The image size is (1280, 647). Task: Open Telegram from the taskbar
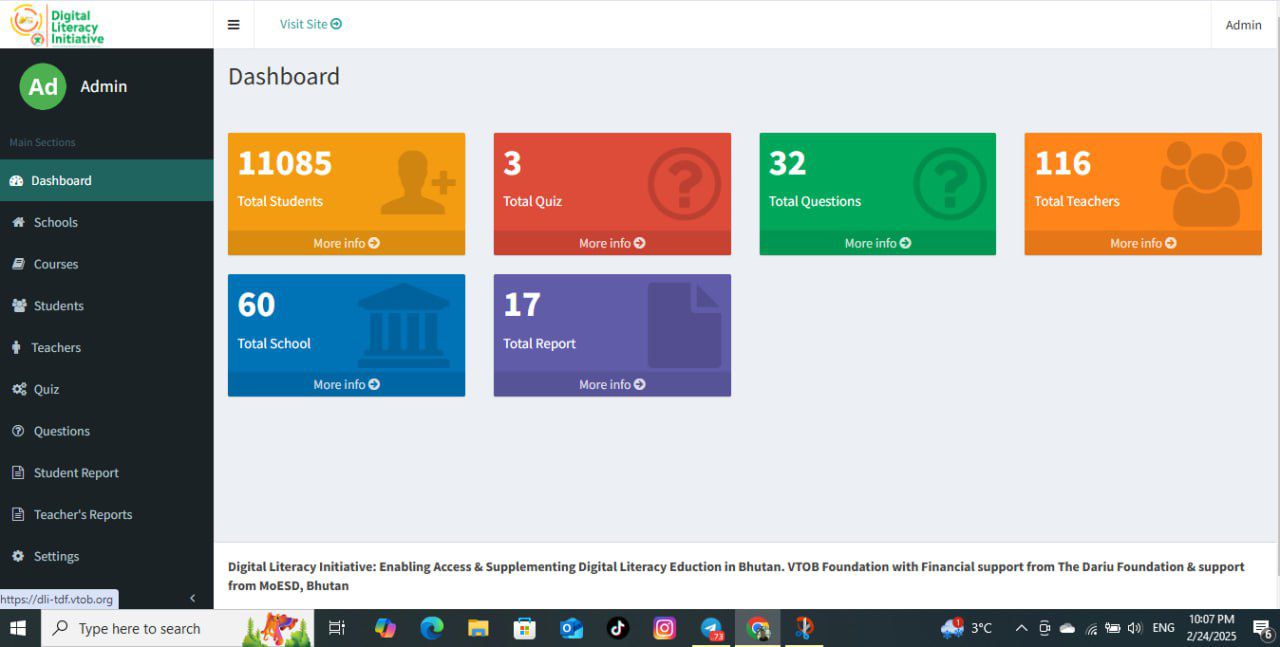click(711, 628)
